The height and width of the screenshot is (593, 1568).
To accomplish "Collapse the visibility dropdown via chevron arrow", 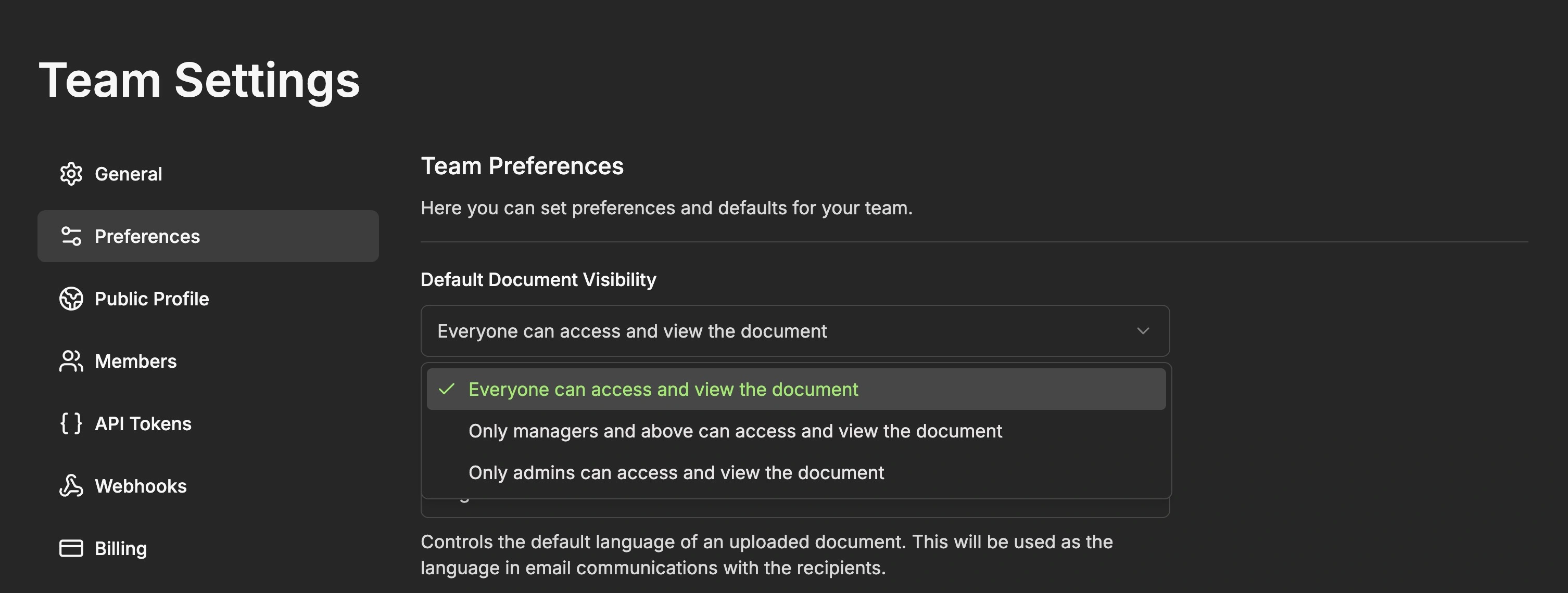I will click(1143, 331).
